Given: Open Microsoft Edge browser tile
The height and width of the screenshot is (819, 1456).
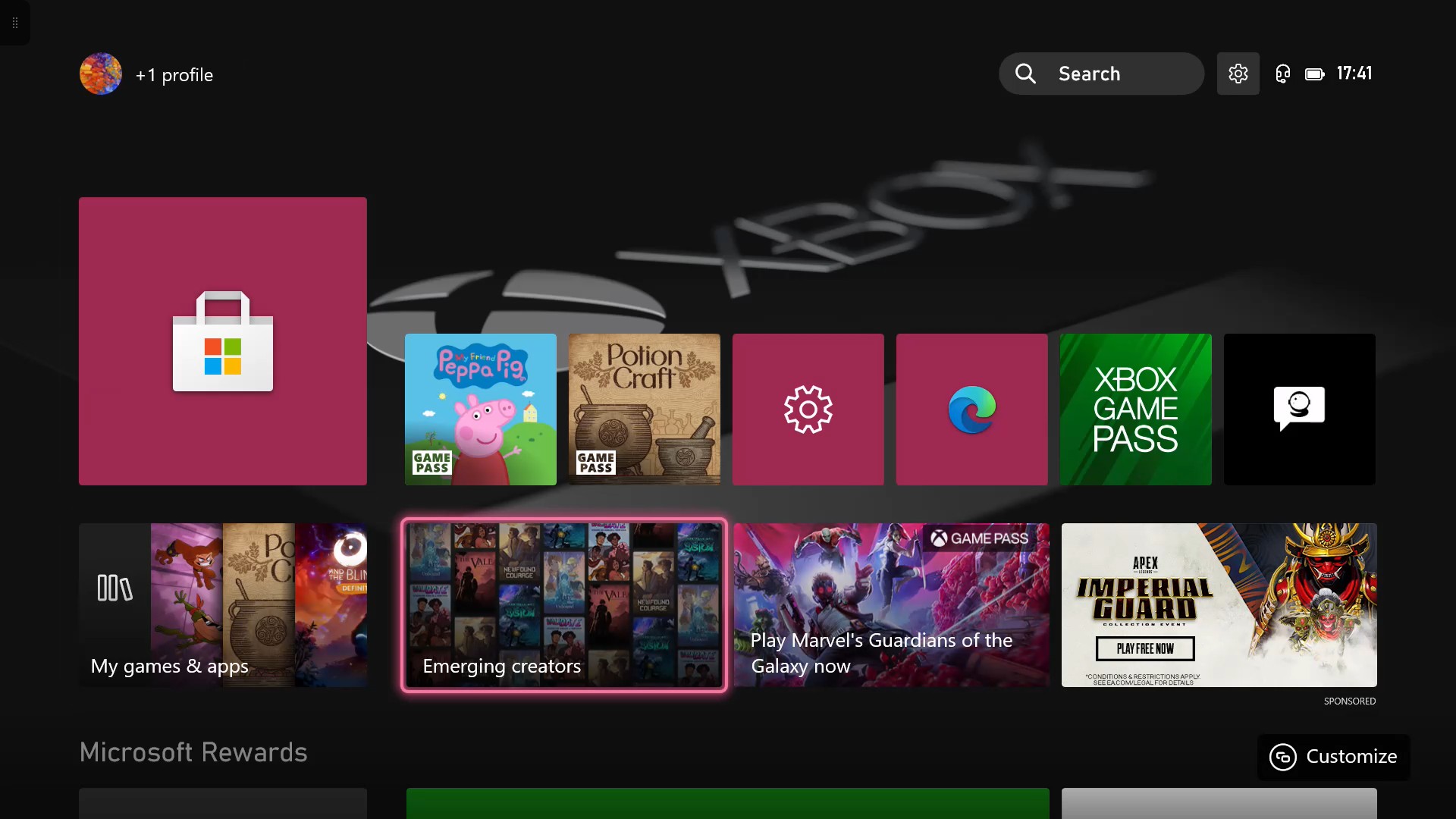Looking at the screenshot, I should coord(972,409).
